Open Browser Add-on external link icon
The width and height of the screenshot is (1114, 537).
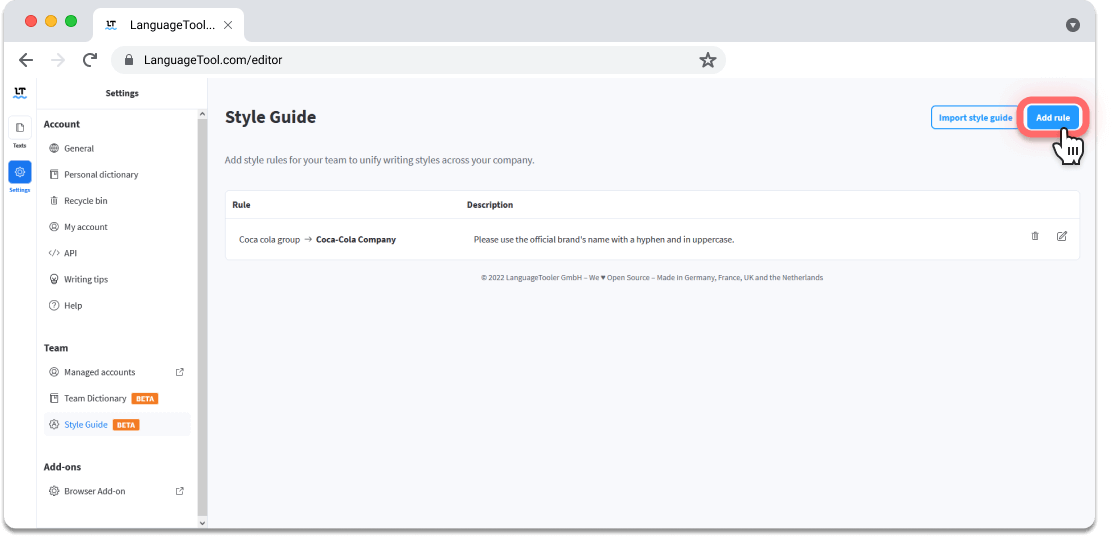pos(180,492)
